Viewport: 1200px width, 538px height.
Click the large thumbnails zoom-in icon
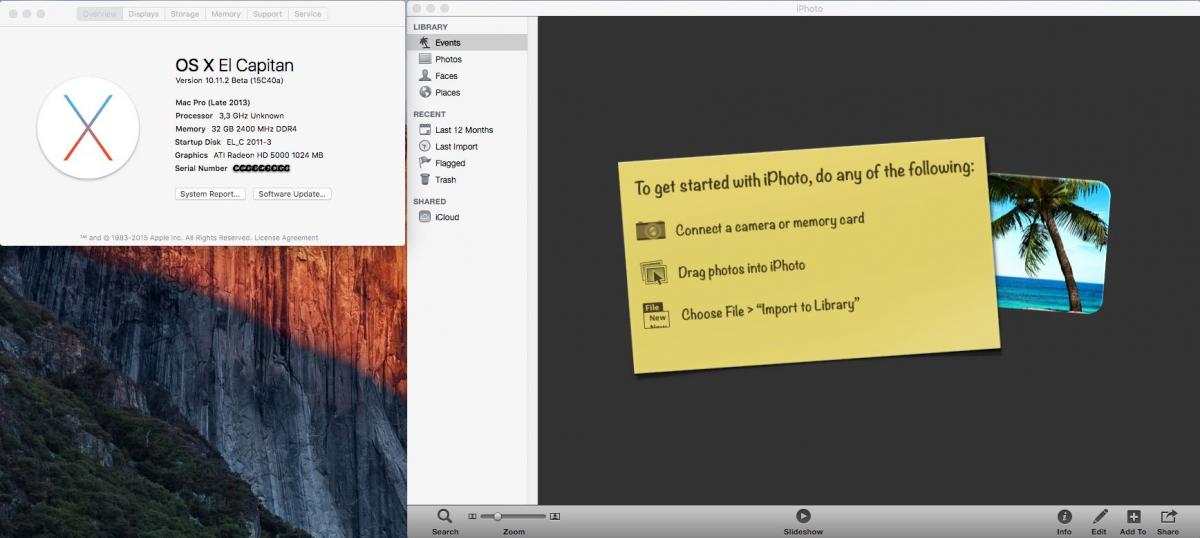pos(555,516)
